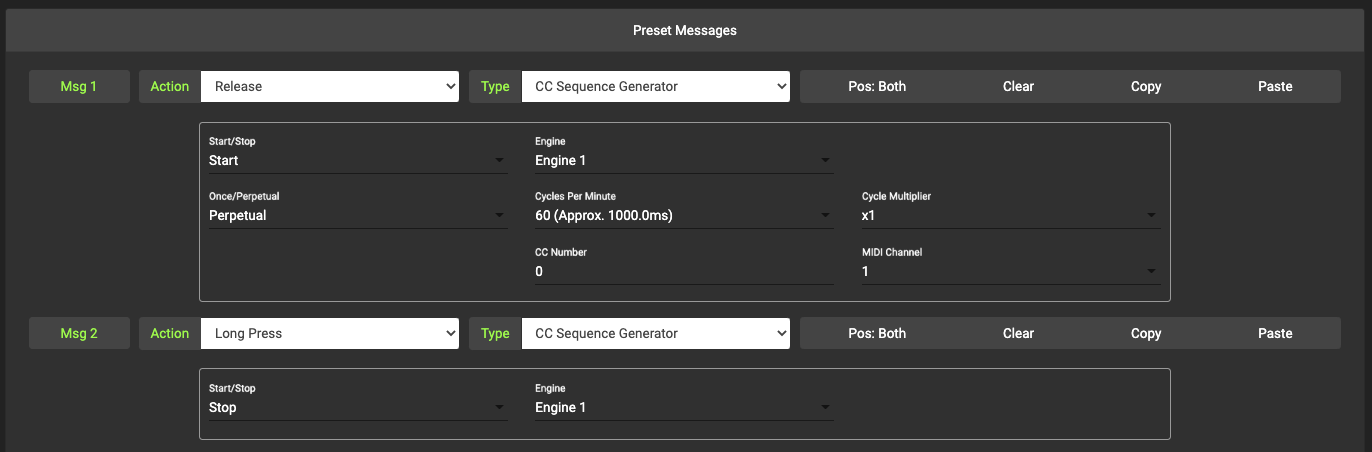Click the Msg 2 label button
Image resolution: width=1372 pixels, height=452 pixels.
79,334
